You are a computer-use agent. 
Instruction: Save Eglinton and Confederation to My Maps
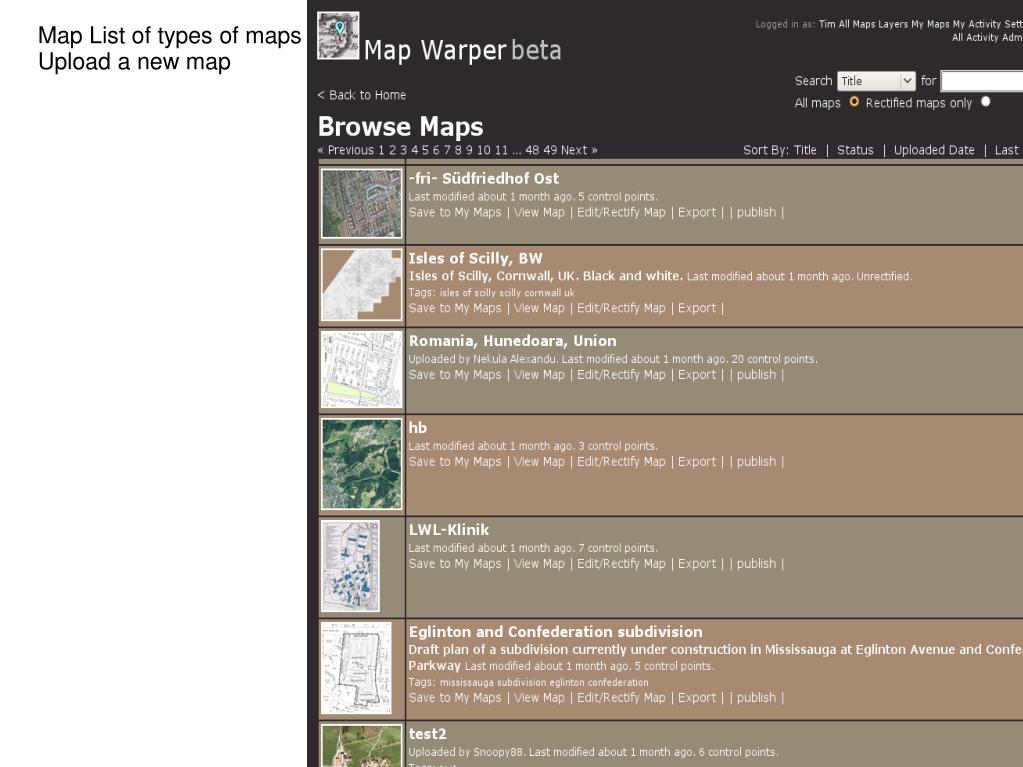tap(455, 698)
